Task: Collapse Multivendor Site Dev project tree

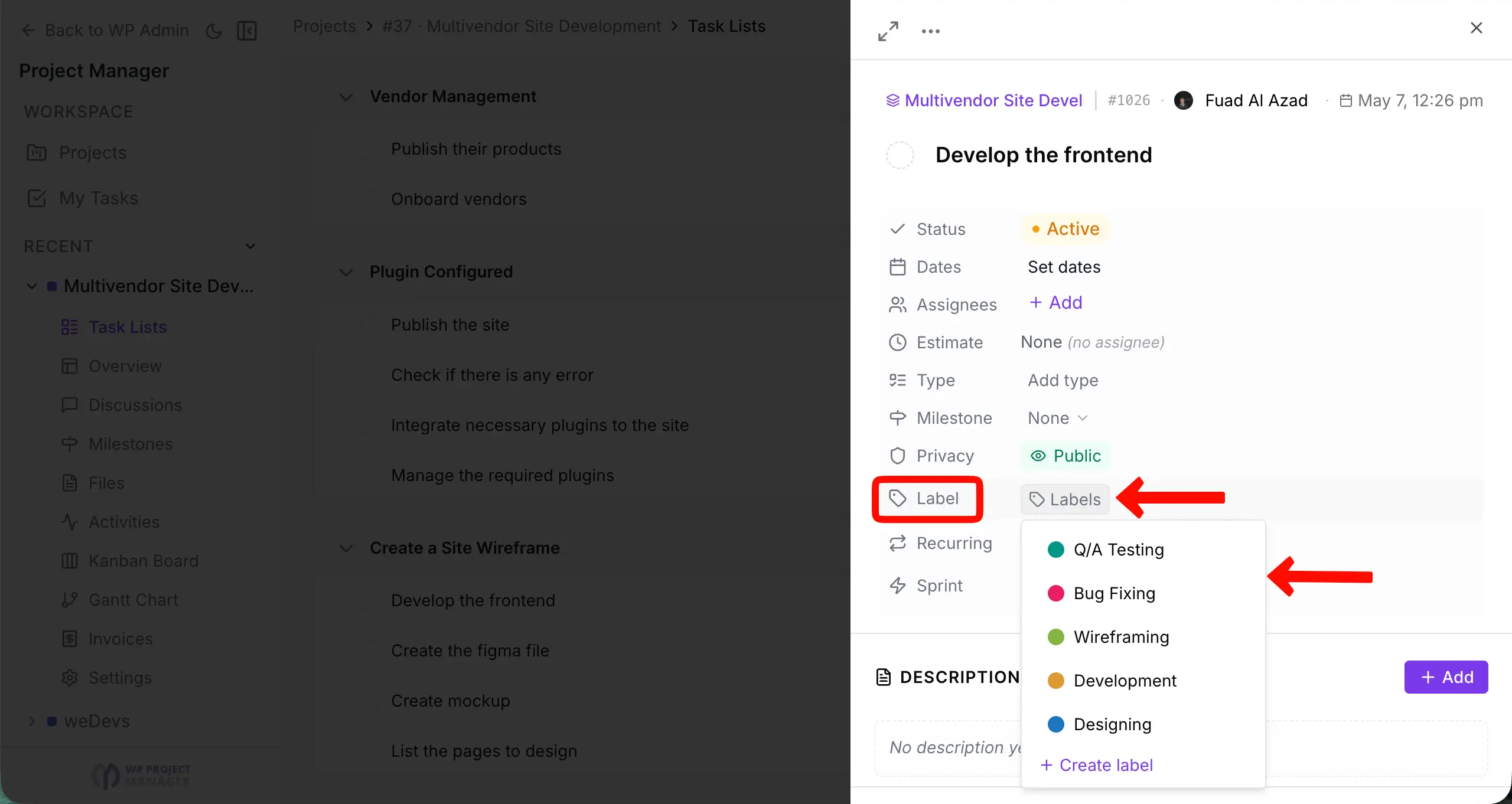Action: (32, 286)
